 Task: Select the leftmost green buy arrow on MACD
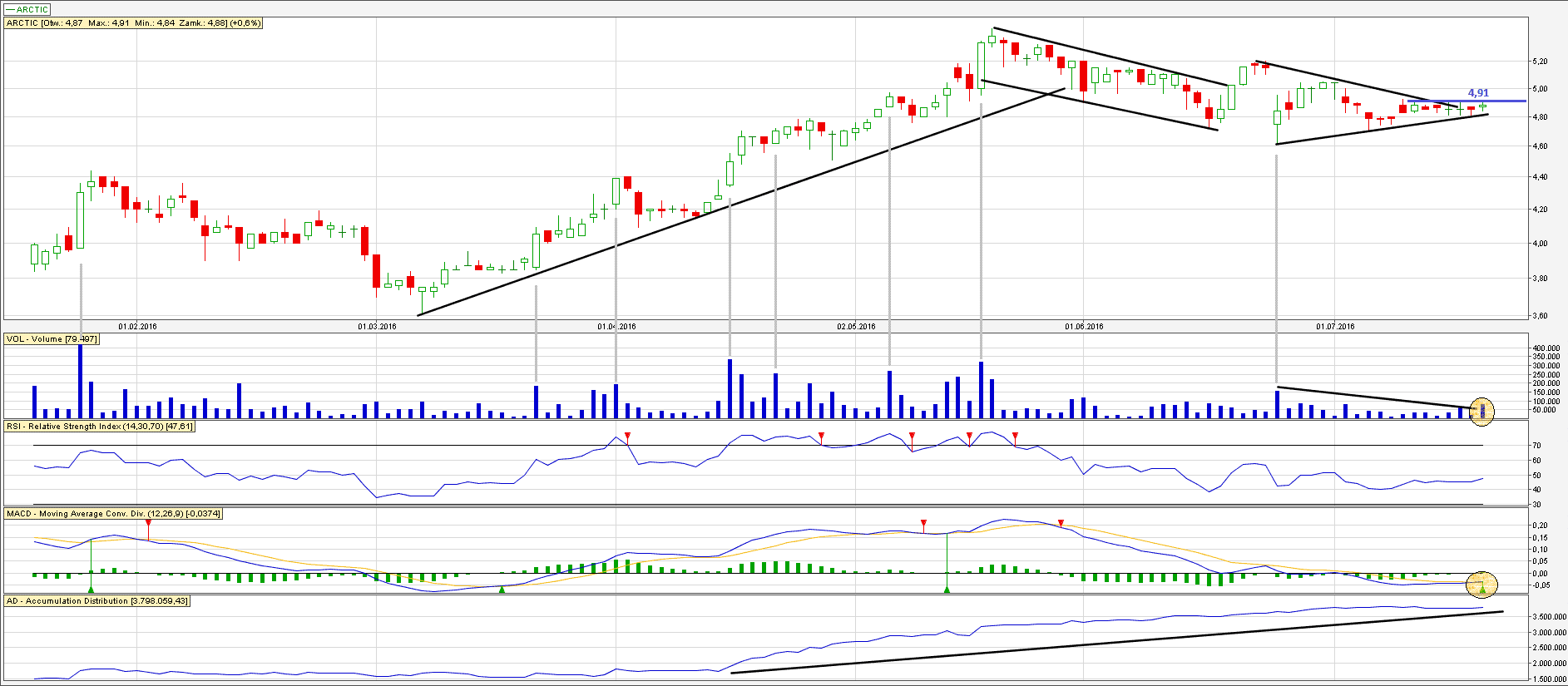[x=91, y=589]
